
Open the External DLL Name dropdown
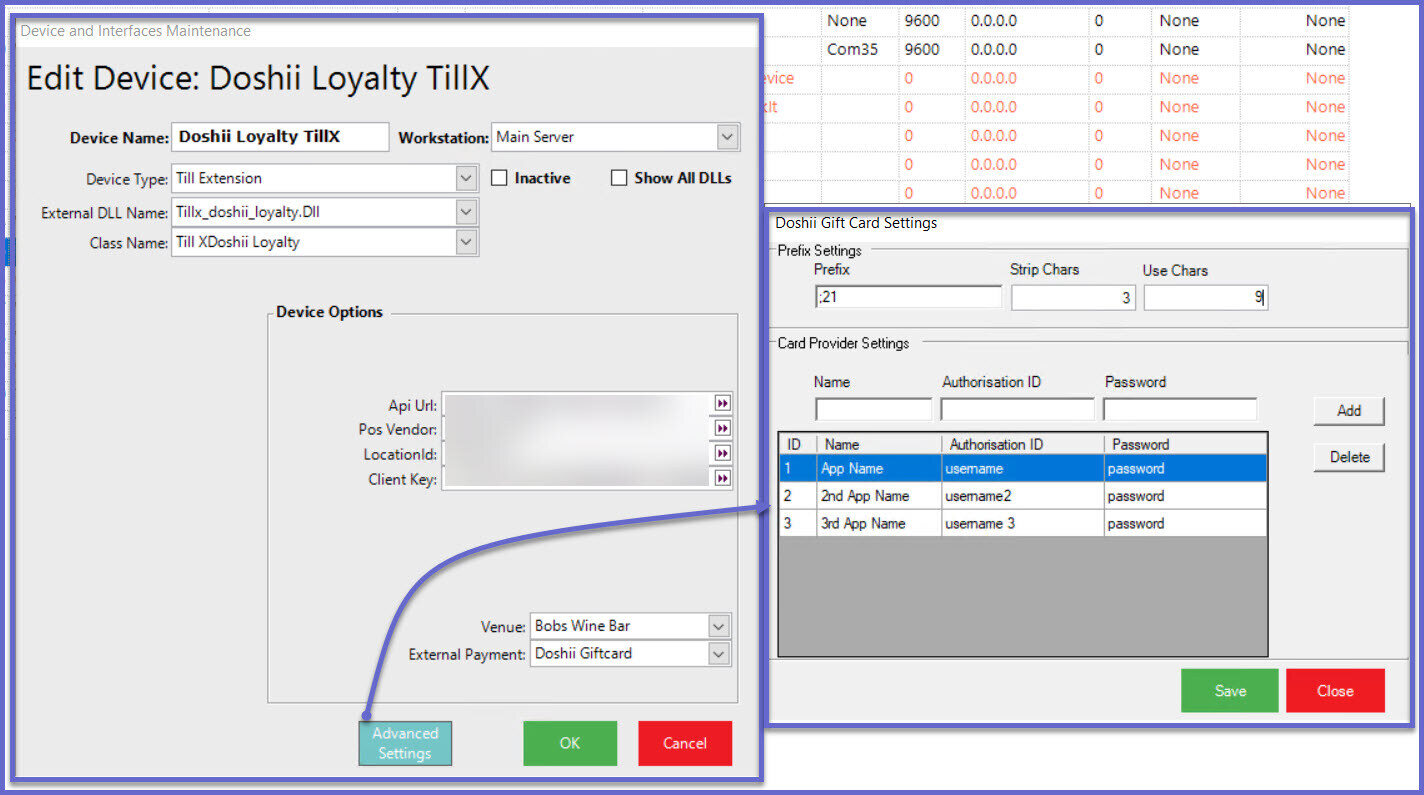[466, 211]
